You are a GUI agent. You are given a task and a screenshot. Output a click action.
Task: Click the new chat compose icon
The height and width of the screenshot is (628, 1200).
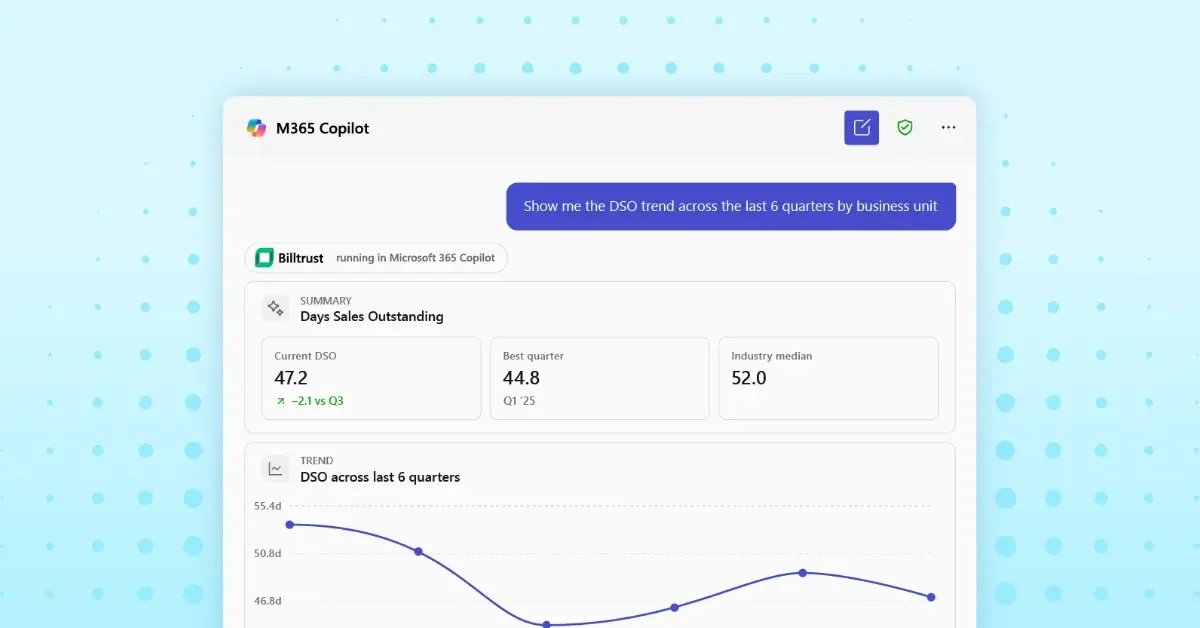(x=861, y=127)
